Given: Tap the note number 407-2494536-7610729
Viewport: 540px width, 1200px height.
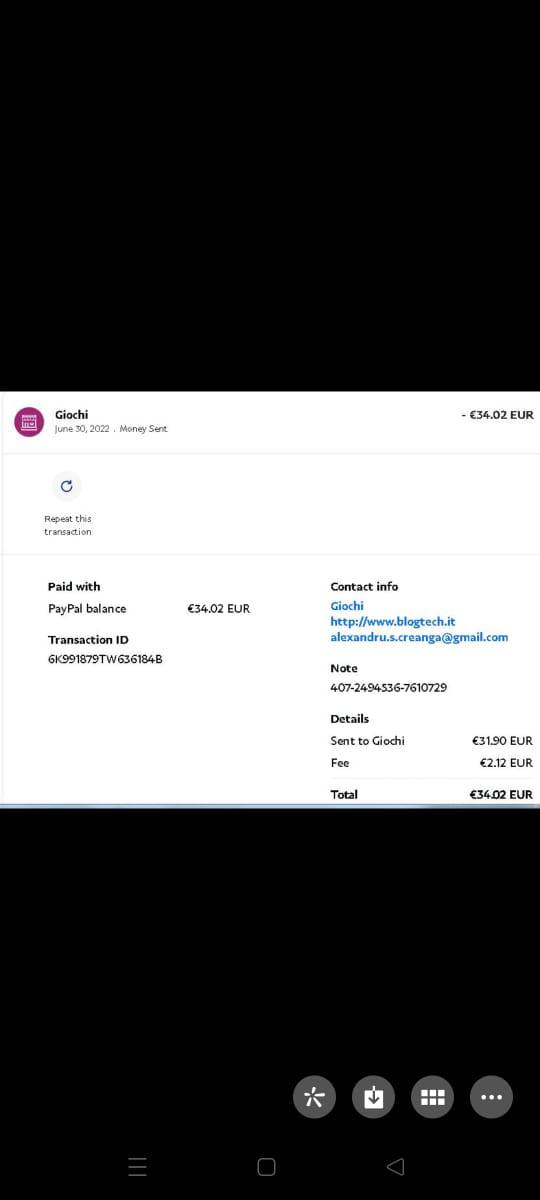Looking at the screenshot, I should pyautogui.click(x=389, y=688).
